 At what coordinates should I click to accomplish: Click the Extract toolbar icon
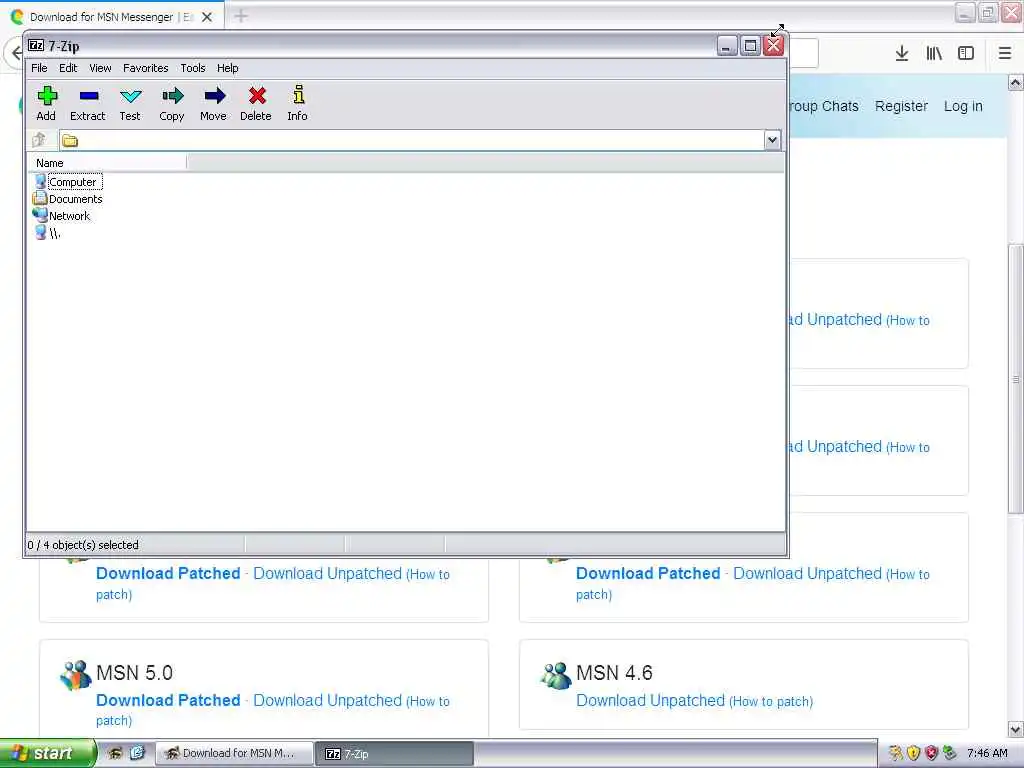tap(88, 103)
